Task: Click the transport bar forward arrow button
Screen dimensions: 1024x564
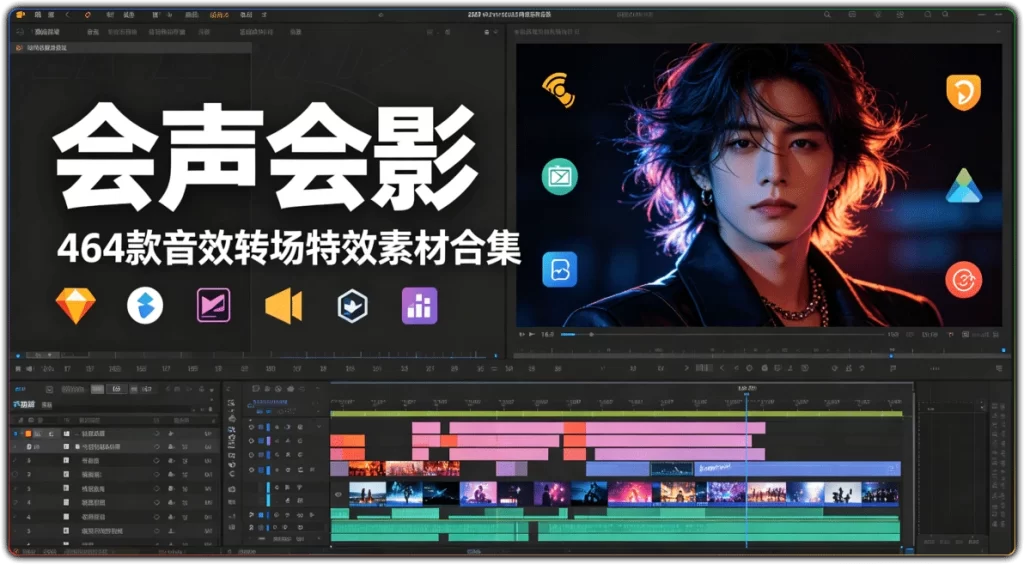Action: [686, 369]
